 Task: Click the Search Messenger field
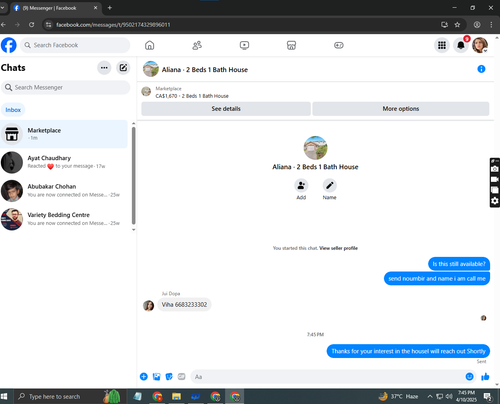pos(66,87)
